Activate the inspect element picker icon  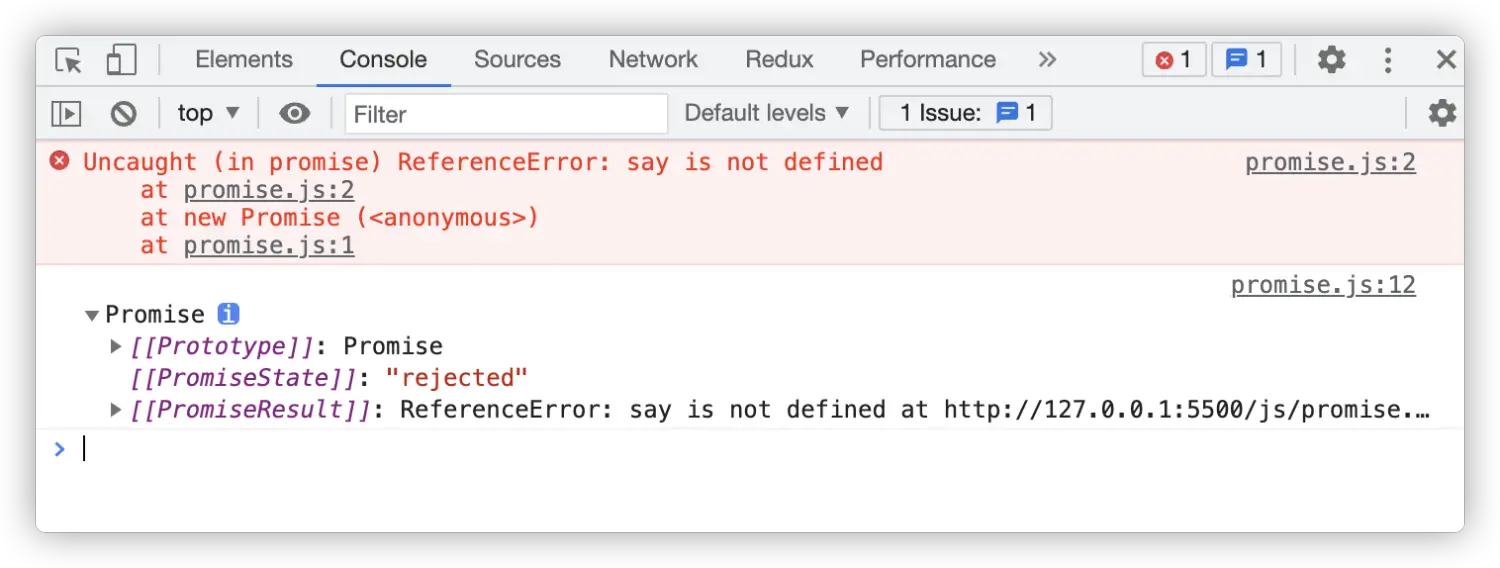pos(68,60)
